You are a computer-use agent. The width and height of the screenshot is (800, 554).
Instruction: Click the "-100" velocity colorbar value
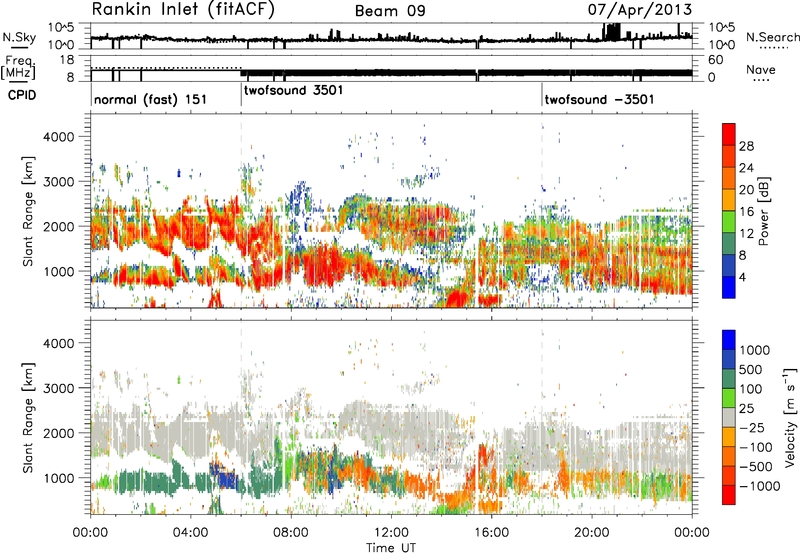click(x=755, y=447)
